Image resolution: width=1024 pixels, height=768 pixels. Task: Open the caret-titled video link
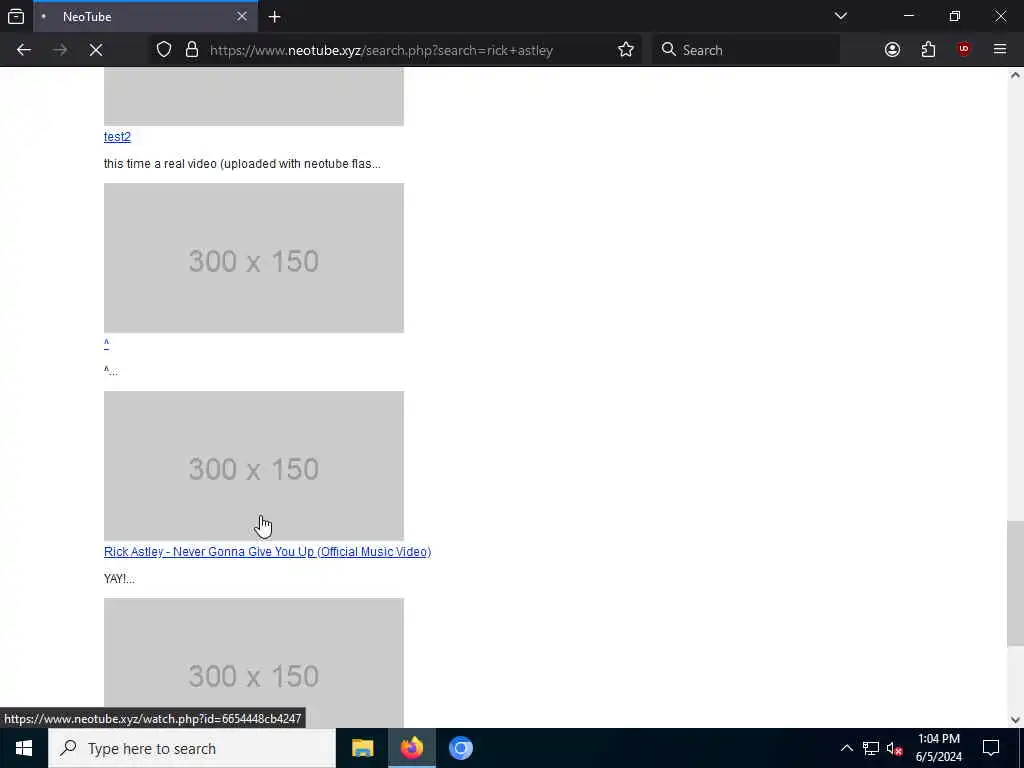[x=106, y=344]
